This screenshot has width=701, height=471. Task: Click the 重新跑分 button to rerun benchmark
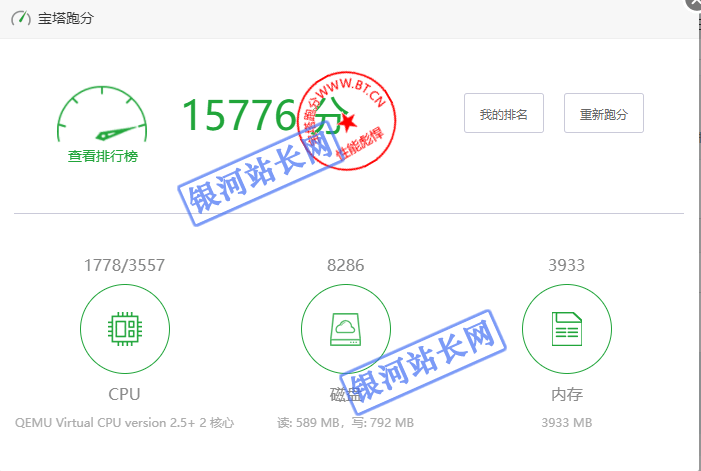[x=604, y=113]
